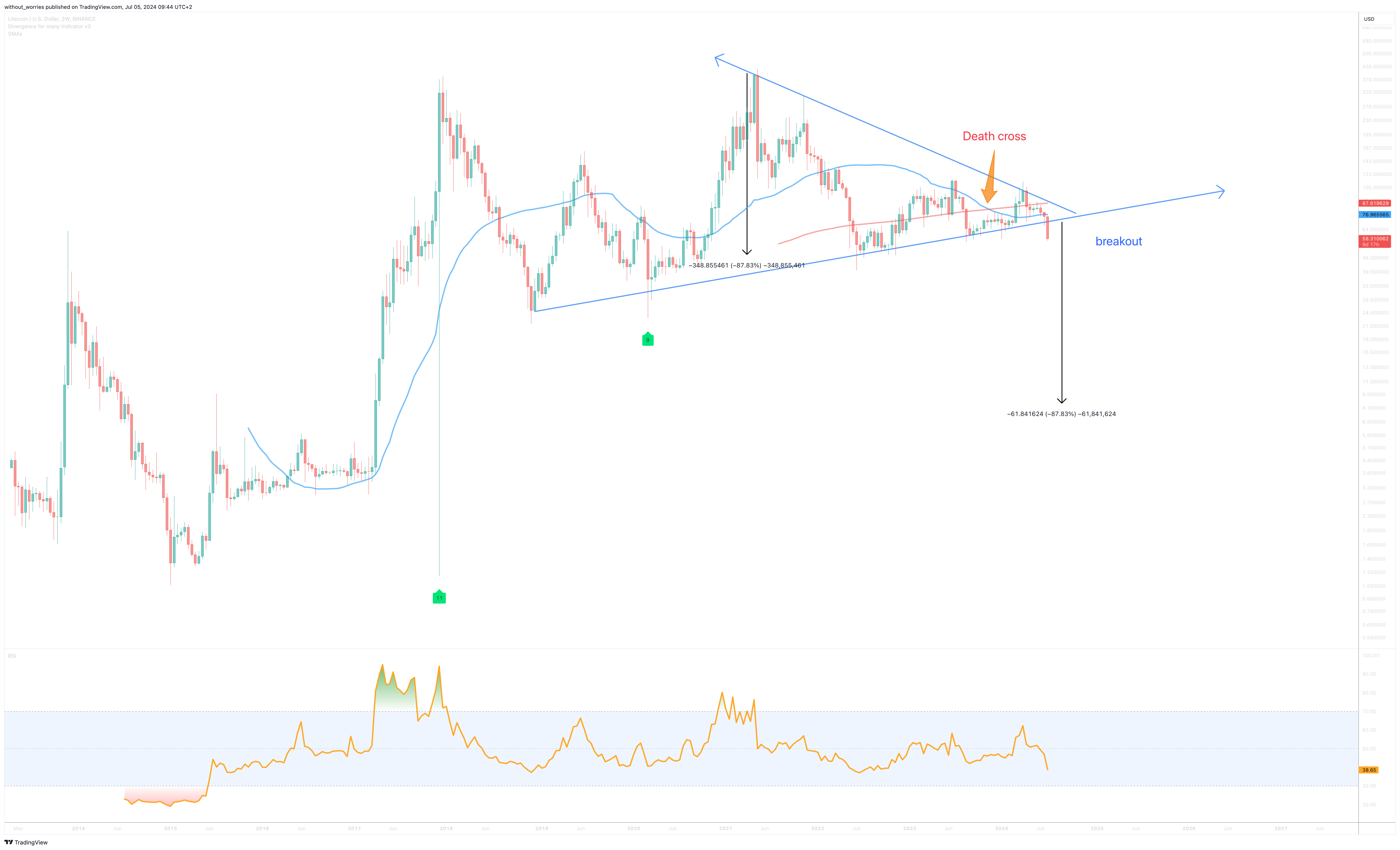Viewport: 1400px width, 850px height.
Task: Click the 2019 label on time axis
Action: [542, 828]
